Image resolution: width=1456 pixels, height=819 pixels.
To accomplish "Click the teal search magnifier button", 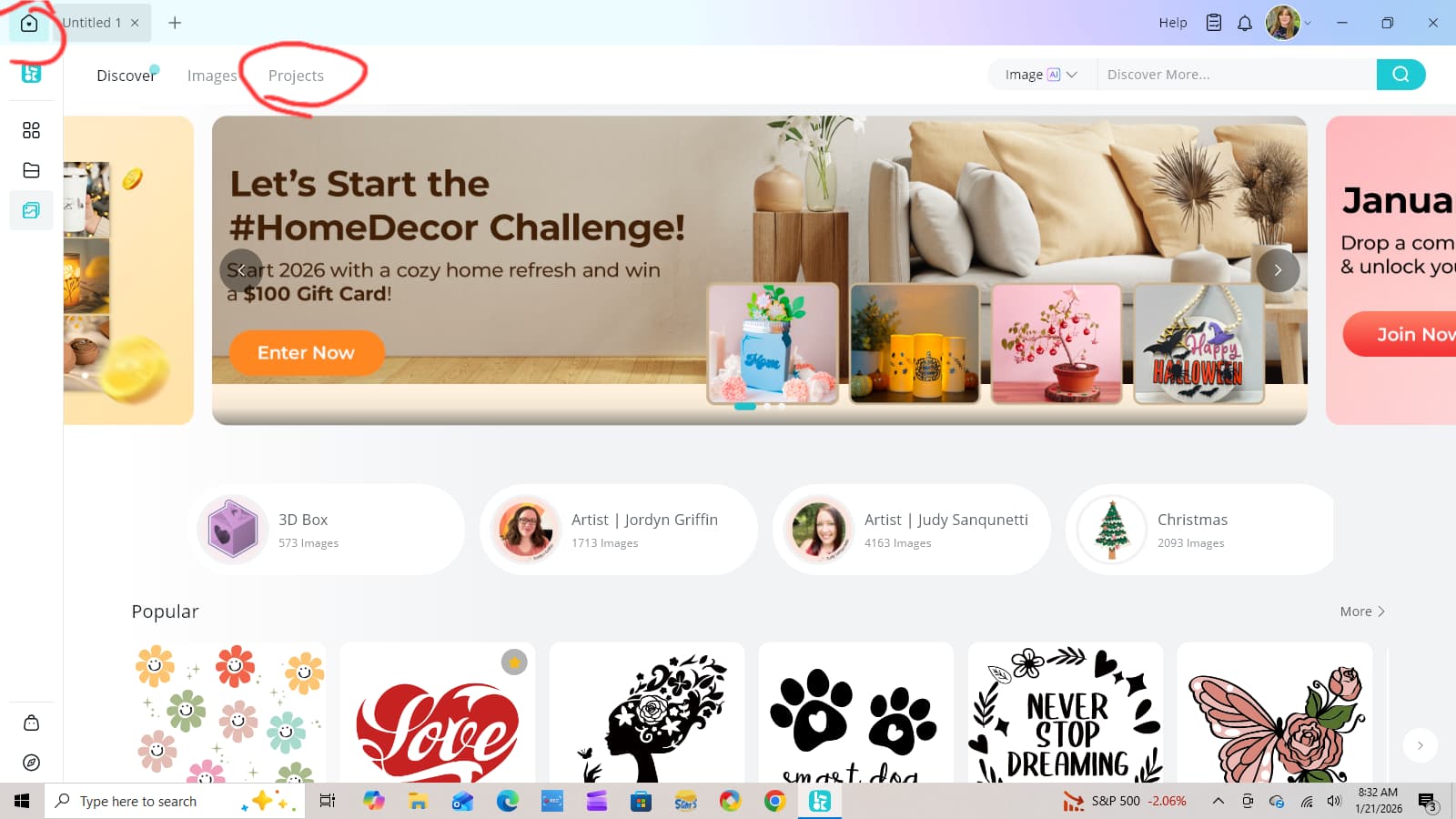I will pyautogui.click(x=1400, y=75).
